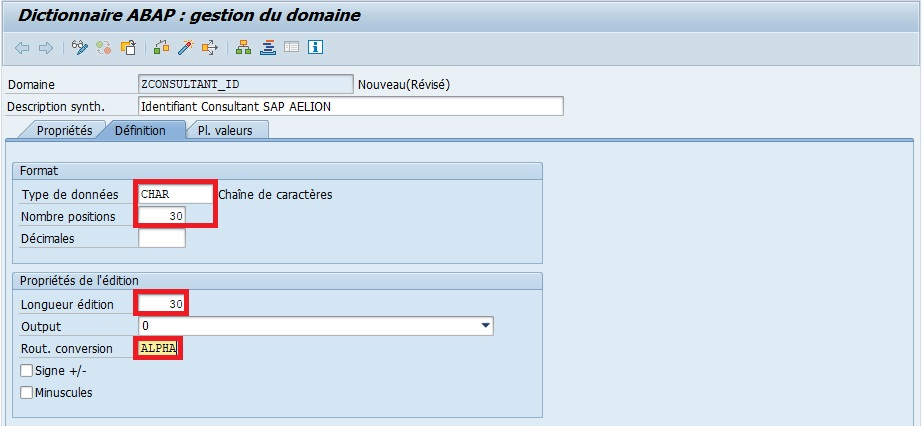
Task: Activate the domain with magic wand icon
Action: click(186, 47)
